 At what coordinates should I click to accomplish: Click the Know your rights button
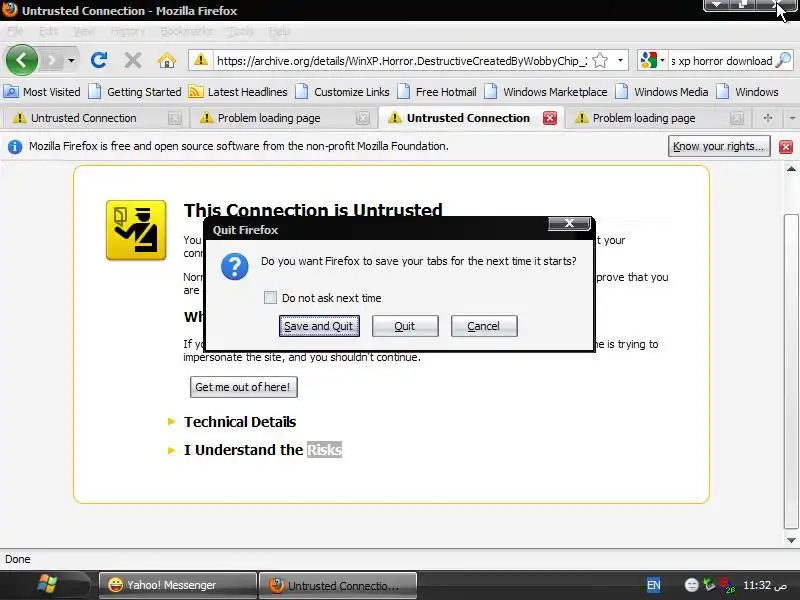718,146
